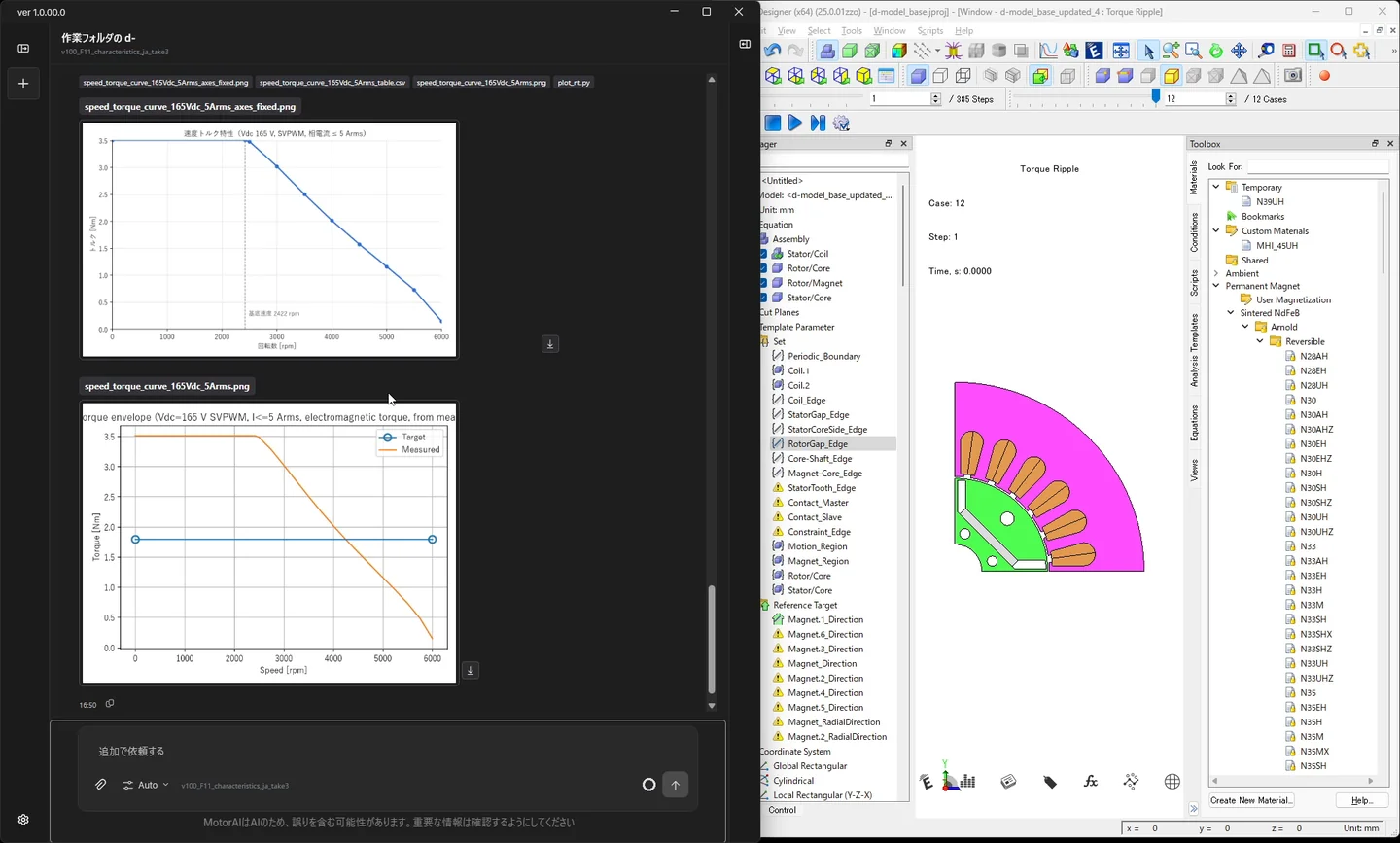
Task: Switch to the Analysis Templates toolbox tab
Action: [1195, 351]
